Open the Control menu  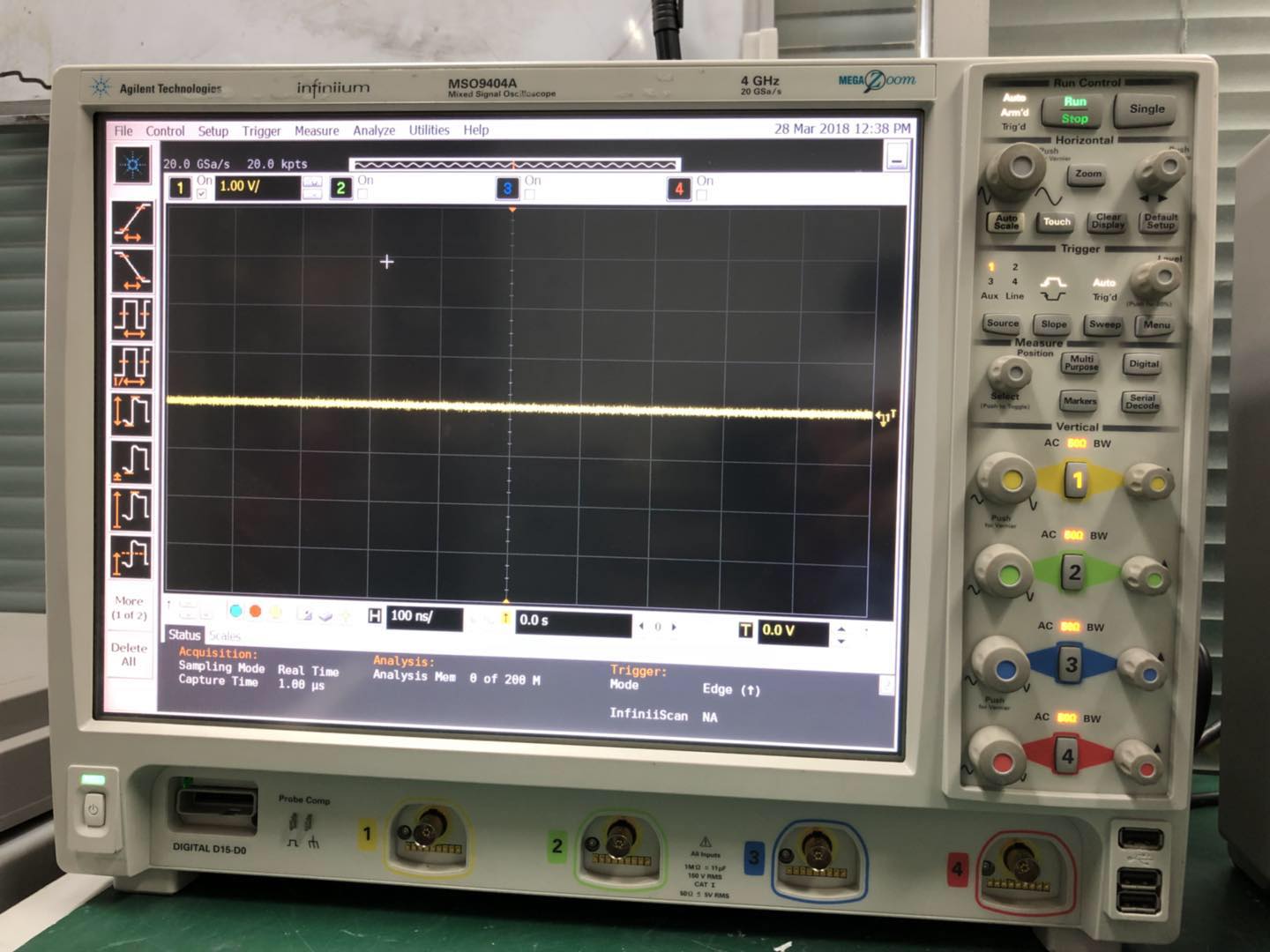point(165,131)
